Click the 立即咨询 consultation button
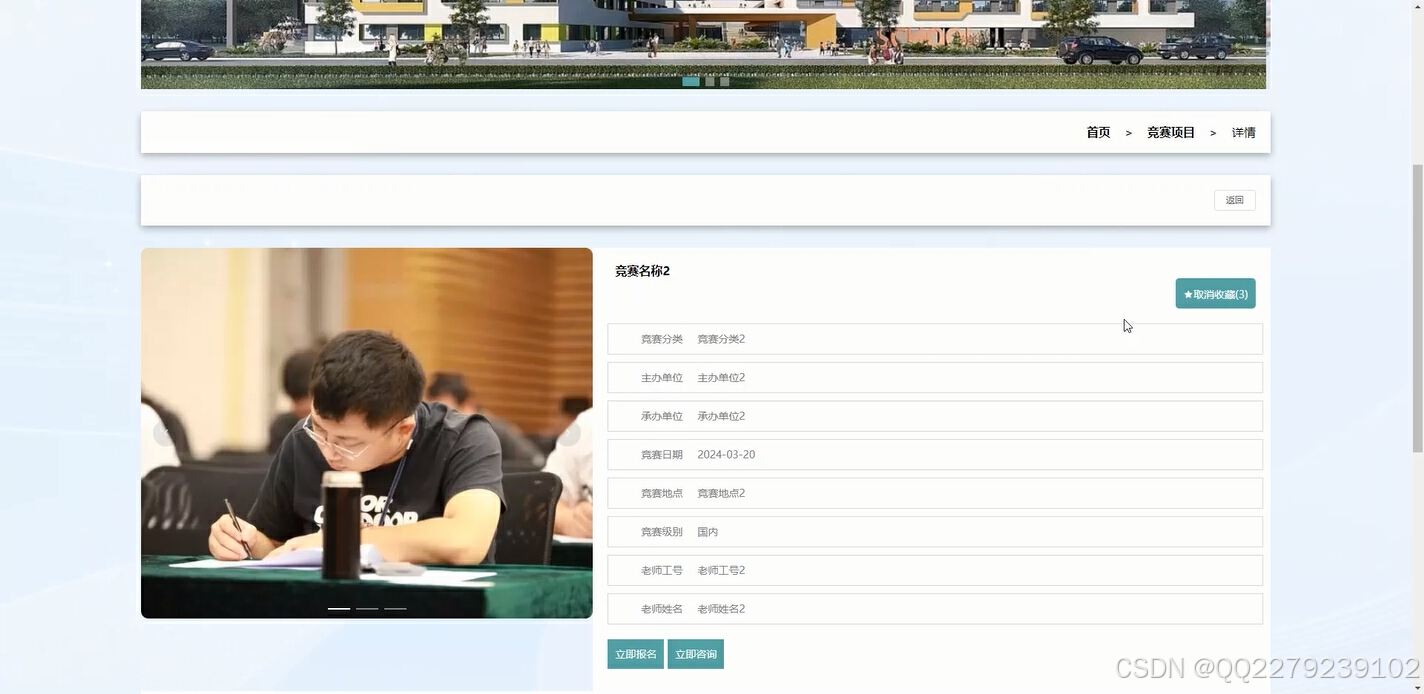 pos(696,653)
